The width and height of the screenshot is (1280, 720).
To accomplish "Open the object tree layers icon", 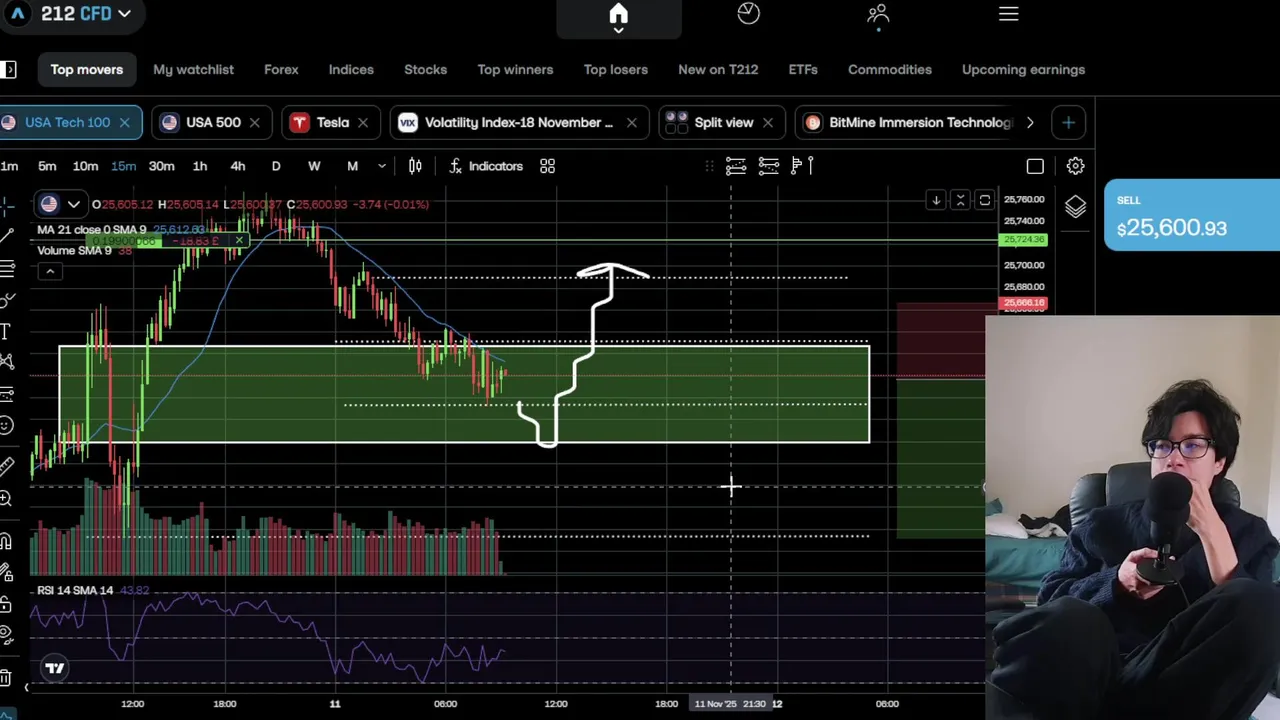I will (x=1075, y=207).
